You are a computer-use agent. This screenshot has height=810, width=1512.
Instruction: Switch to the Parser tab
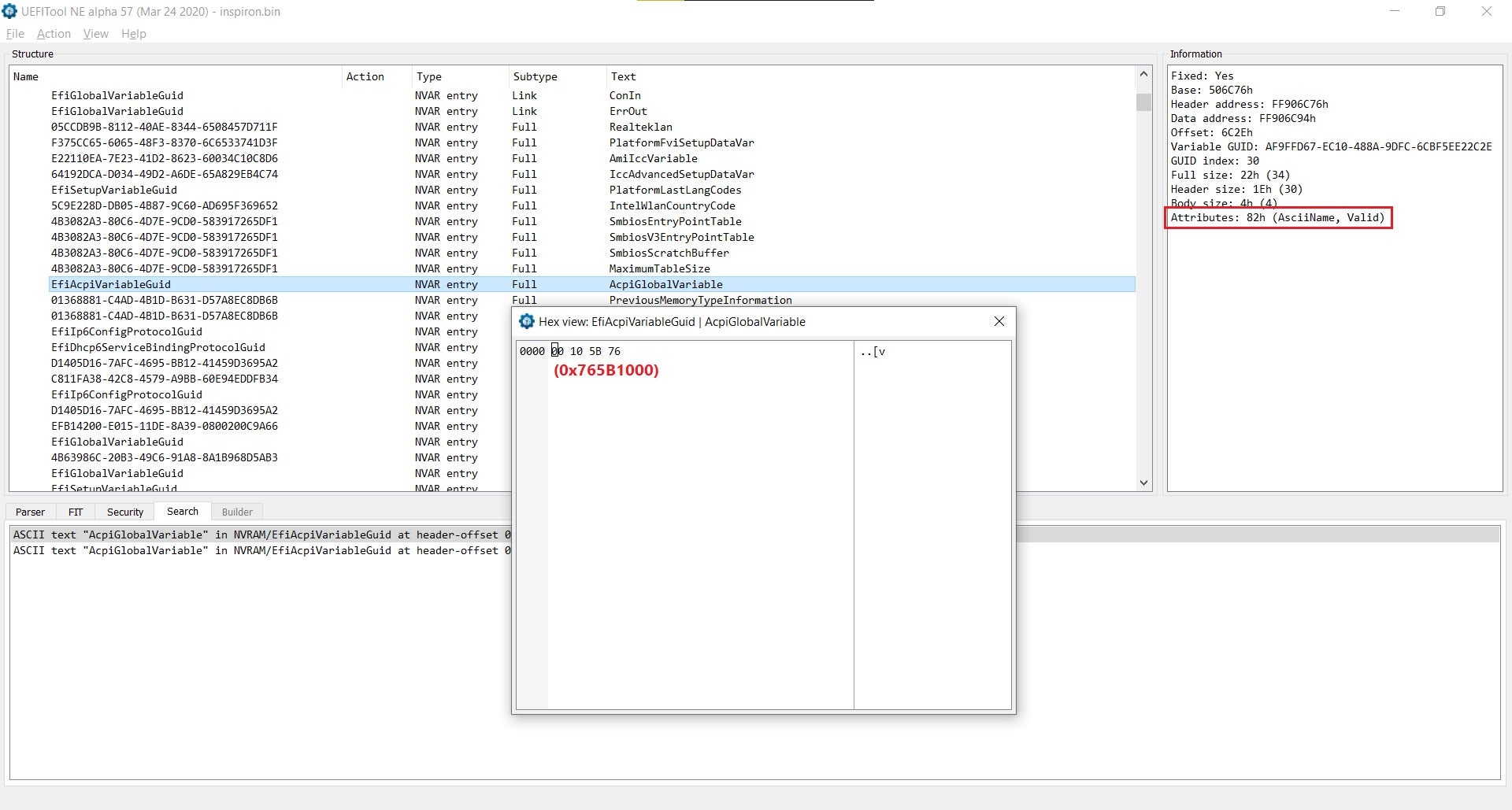click(31, 512)
